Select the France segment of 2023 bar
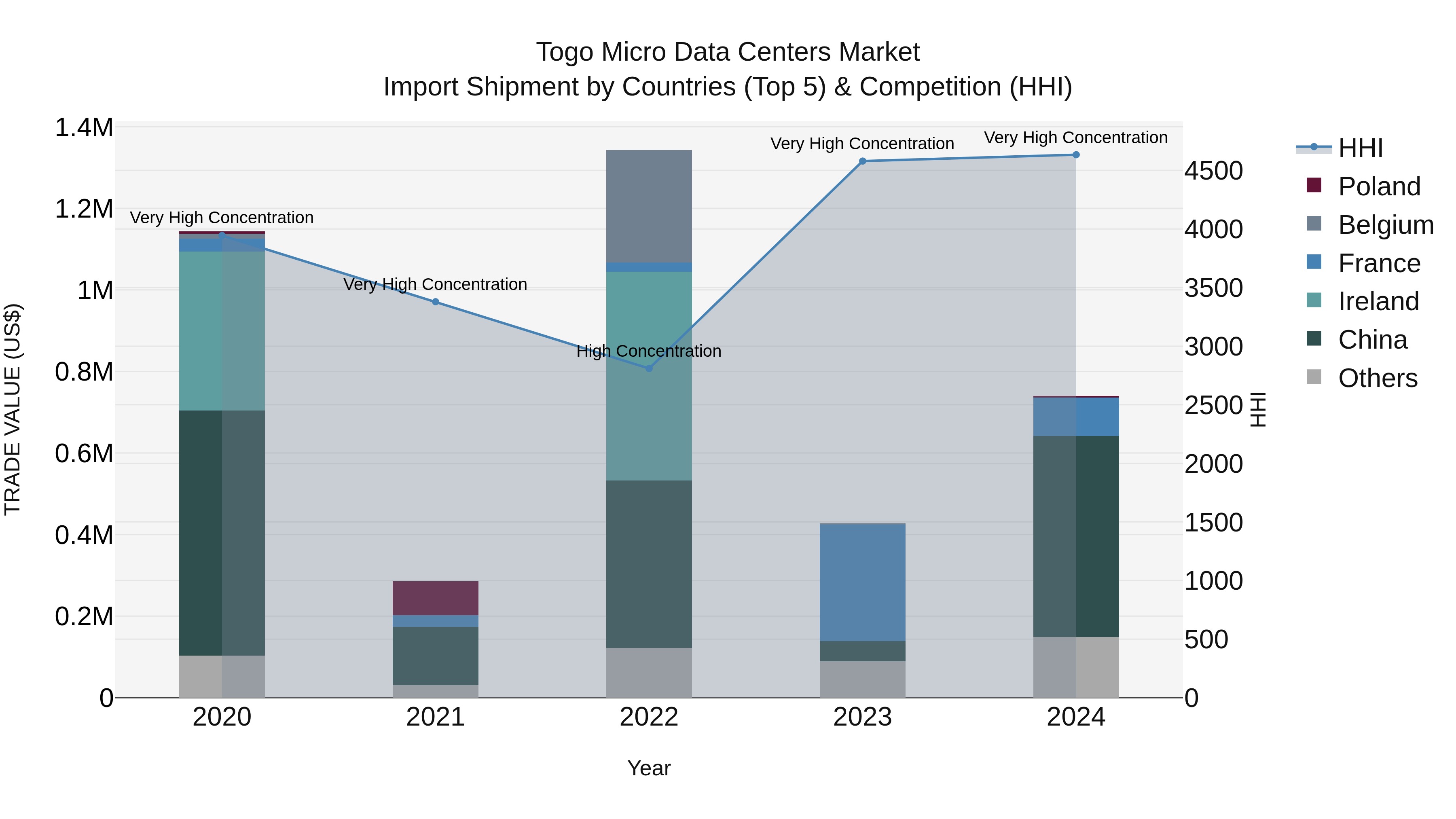 863,582
